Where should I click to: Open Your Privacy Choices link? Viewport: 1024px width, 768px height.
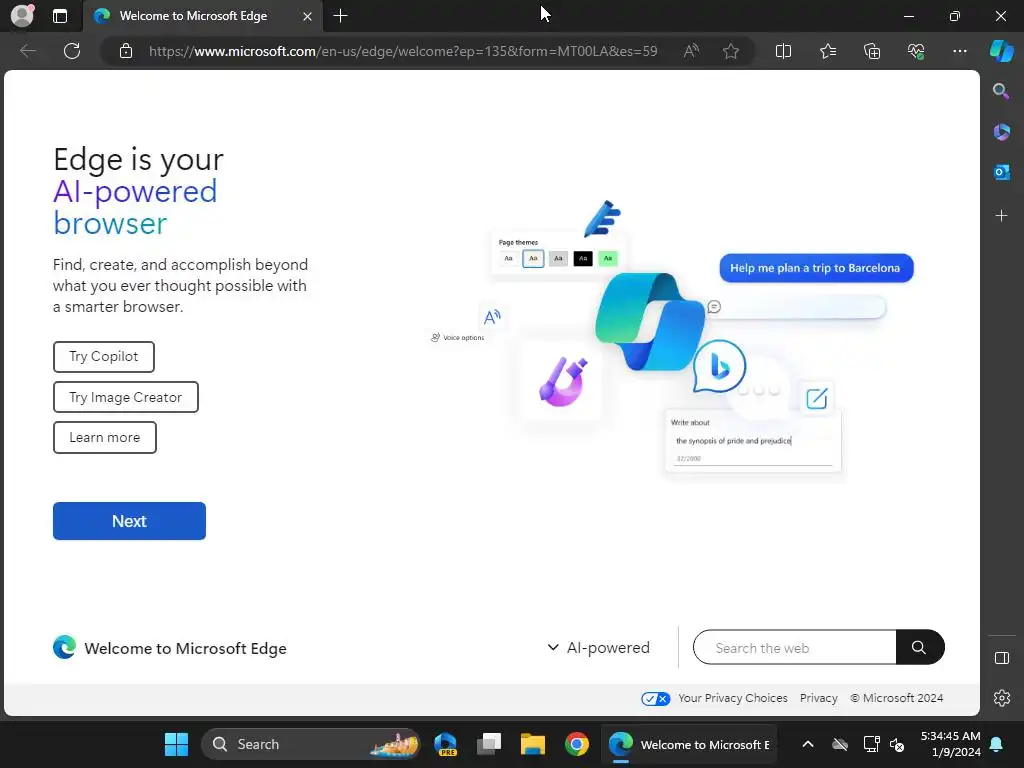(x=733, y=698)
